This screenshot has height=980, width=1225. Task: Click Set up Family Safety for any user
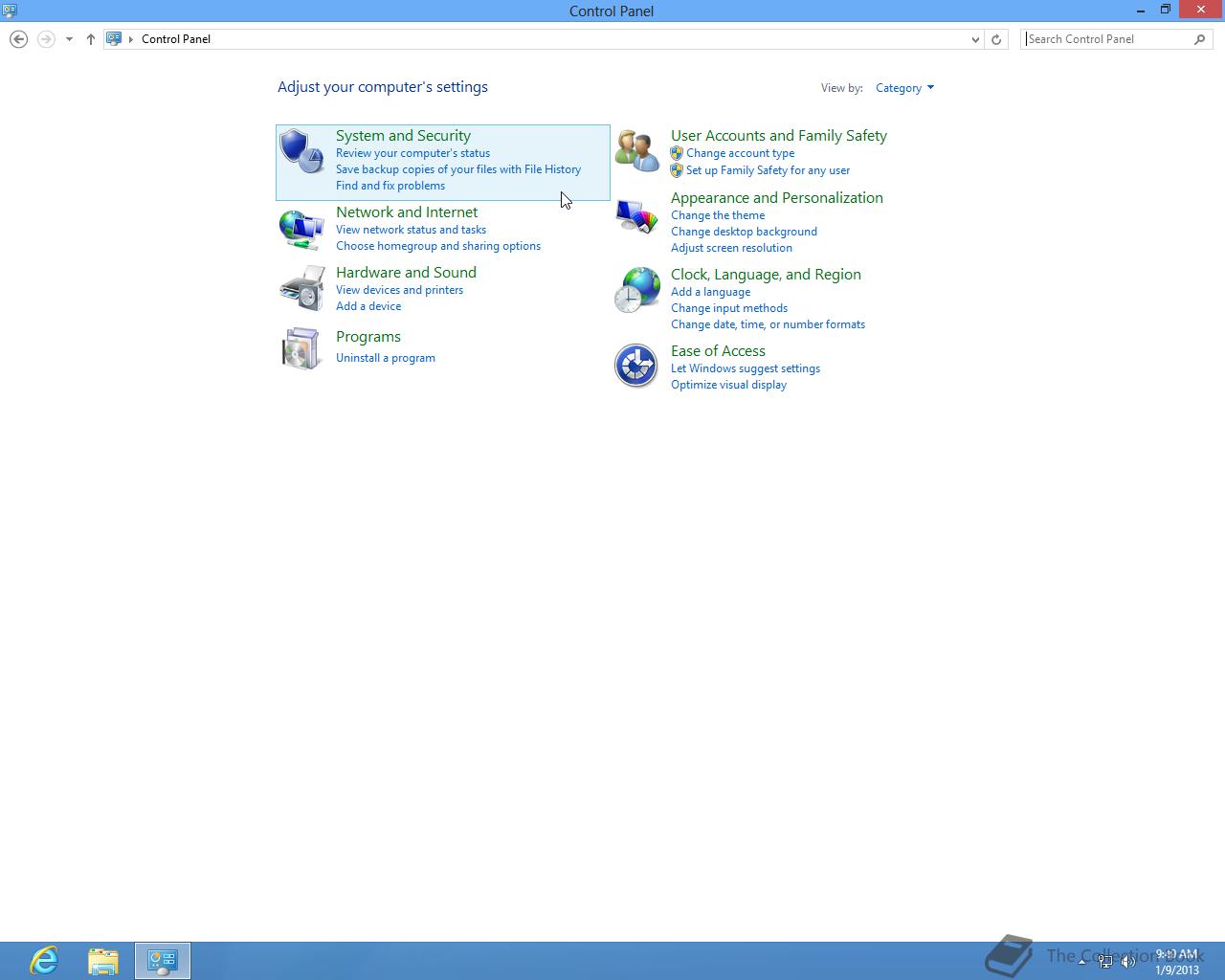[x=768, y=170]
